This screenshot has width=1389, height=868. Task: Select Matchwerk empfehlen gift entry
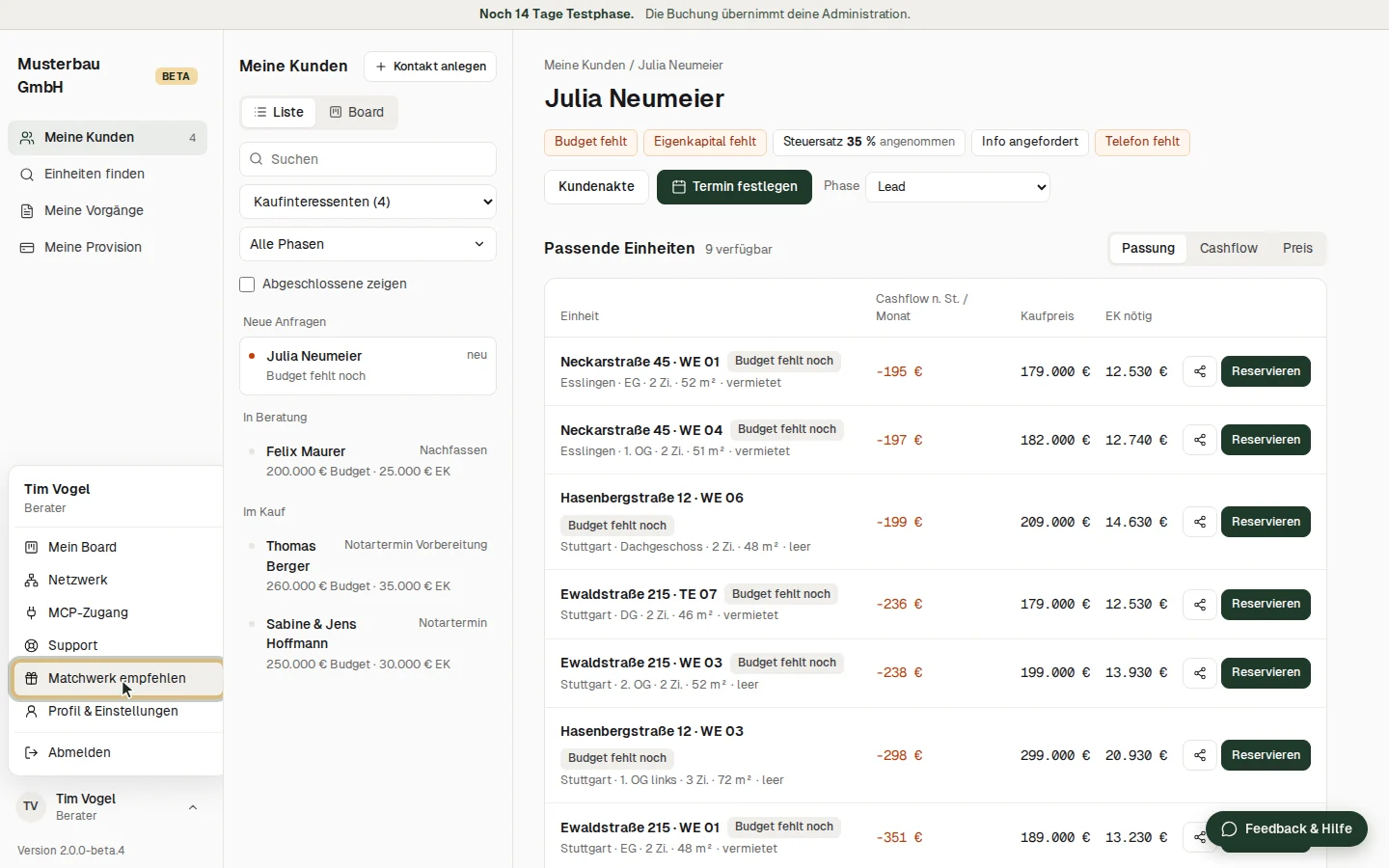(x=117, y=678)
